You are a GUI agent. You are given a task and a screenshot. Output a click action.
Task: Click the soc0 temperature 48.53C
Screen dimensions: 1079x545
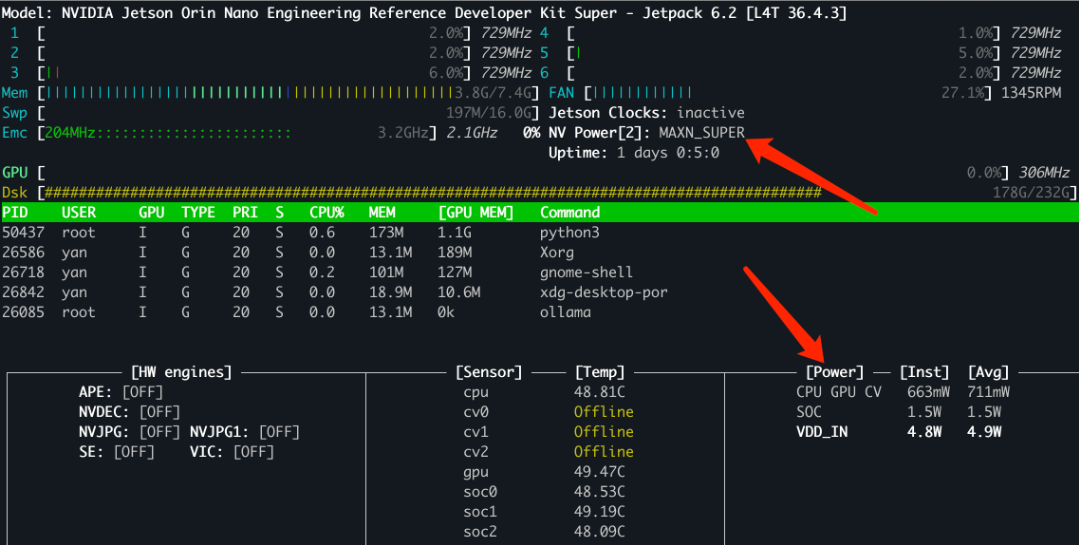point(599,492)
